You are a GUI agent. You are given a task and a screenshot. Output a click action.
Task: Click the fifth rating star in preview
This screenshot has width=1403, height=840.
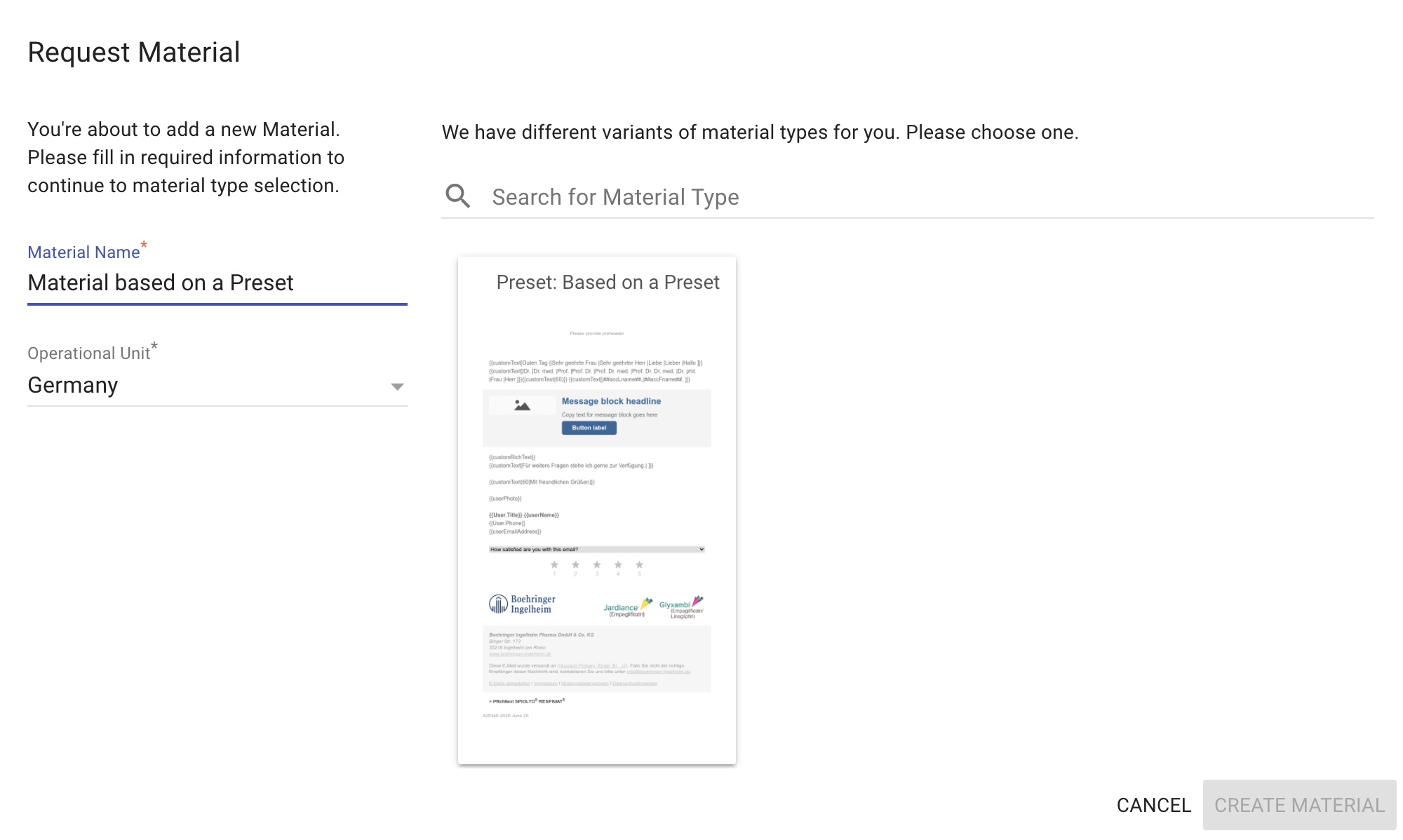point(639,564)
